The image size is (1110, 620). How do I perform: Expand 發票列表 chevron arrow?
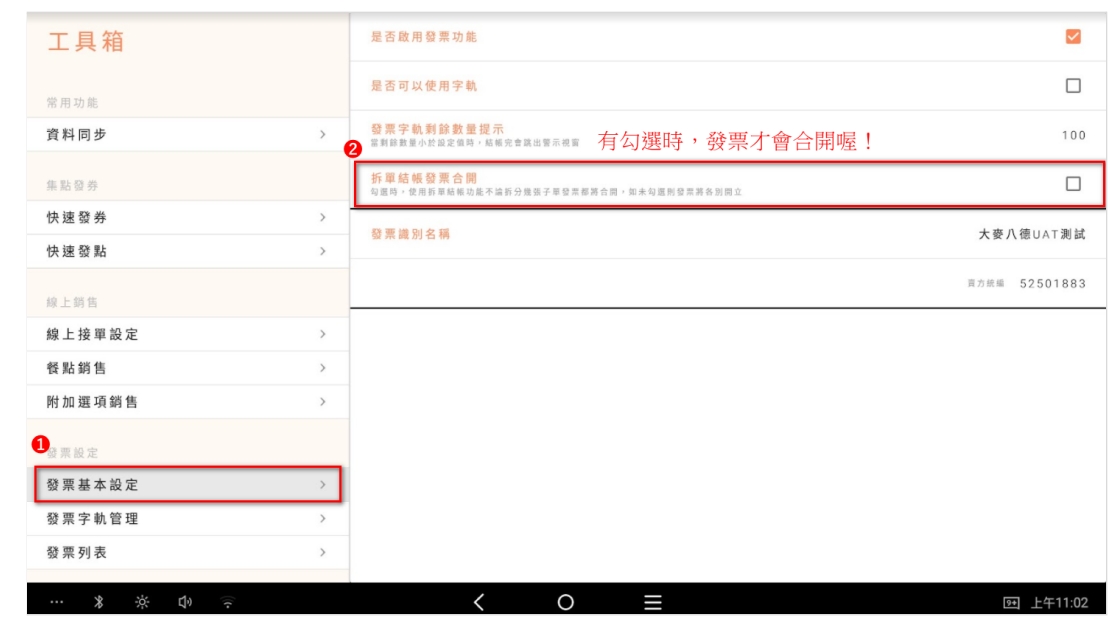point(322,552)
